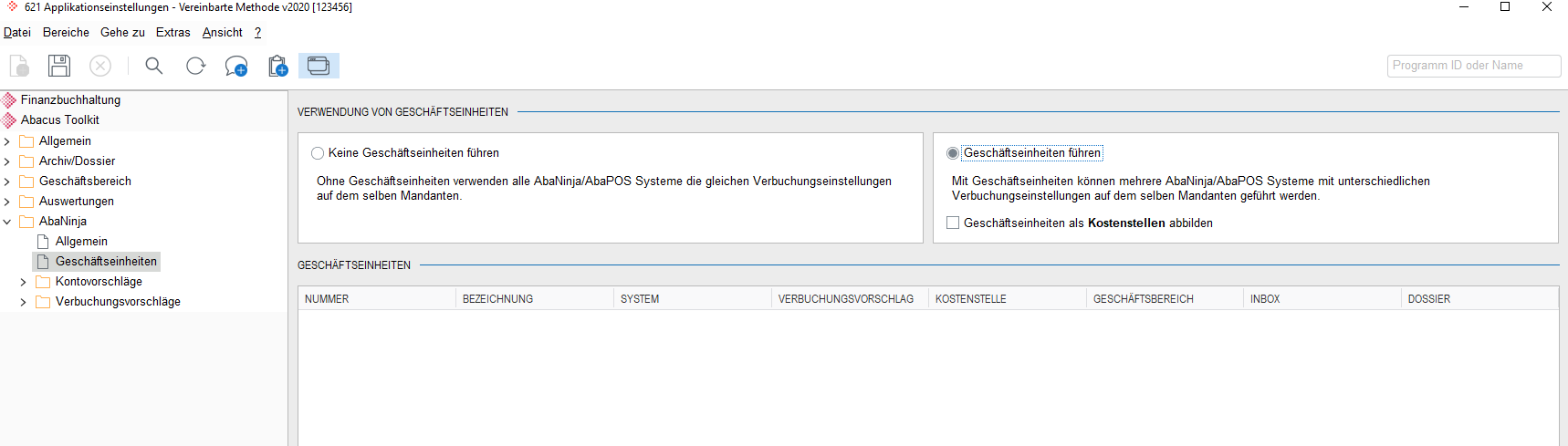Open Verbuchungsvorschläge tree item
Screen dimensions: 1568x446
[x=118, y=302]
